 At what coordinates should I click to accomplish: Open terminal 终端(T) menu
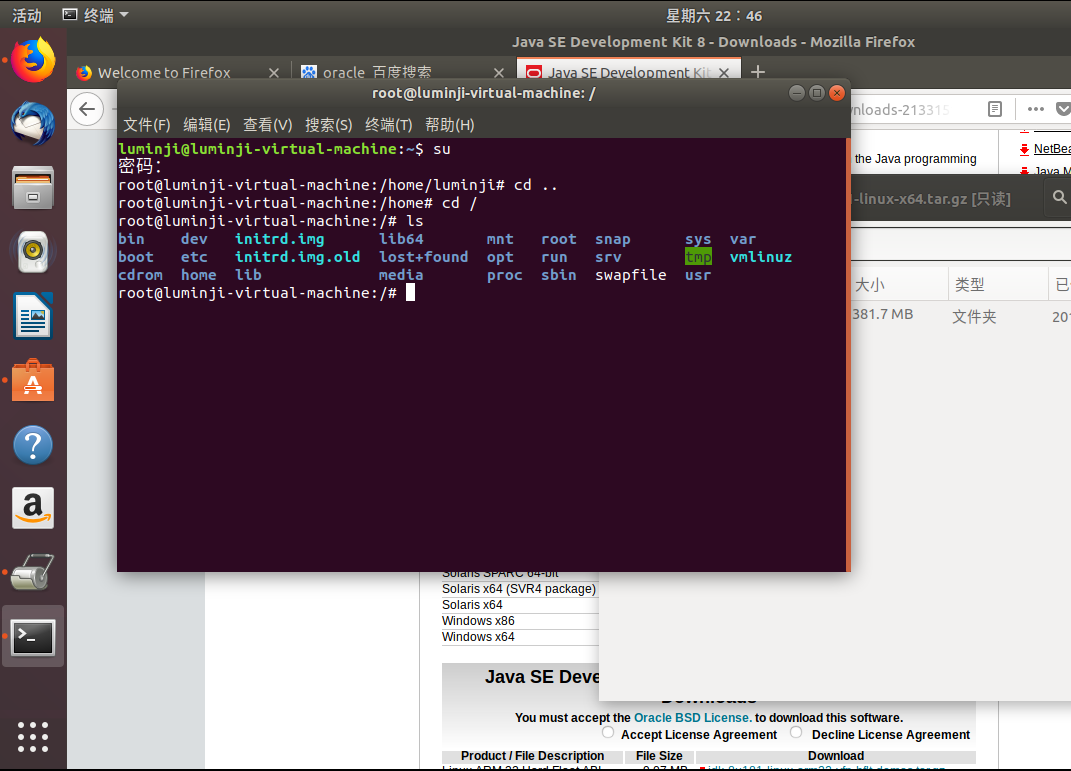(x=388, y=125)
